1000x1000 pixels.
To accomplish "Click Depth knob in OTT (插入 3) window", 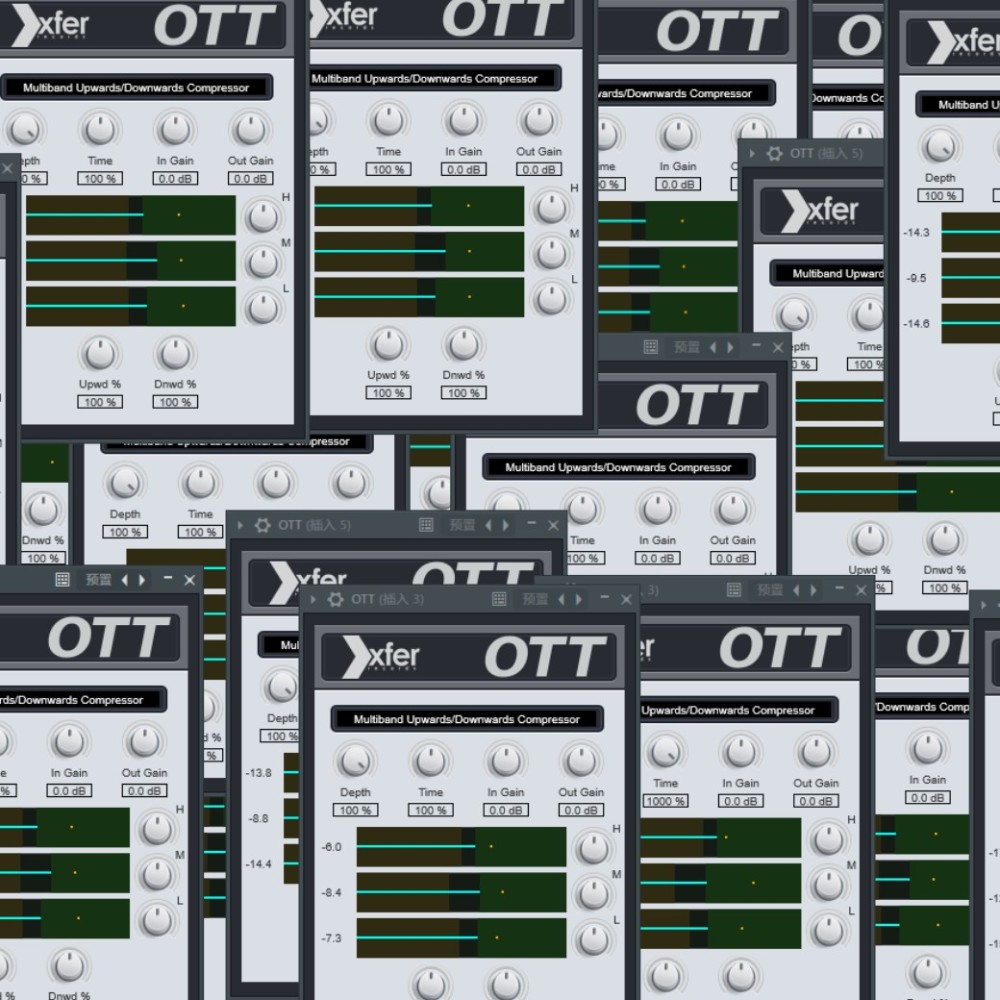I will tap(355, 761).
